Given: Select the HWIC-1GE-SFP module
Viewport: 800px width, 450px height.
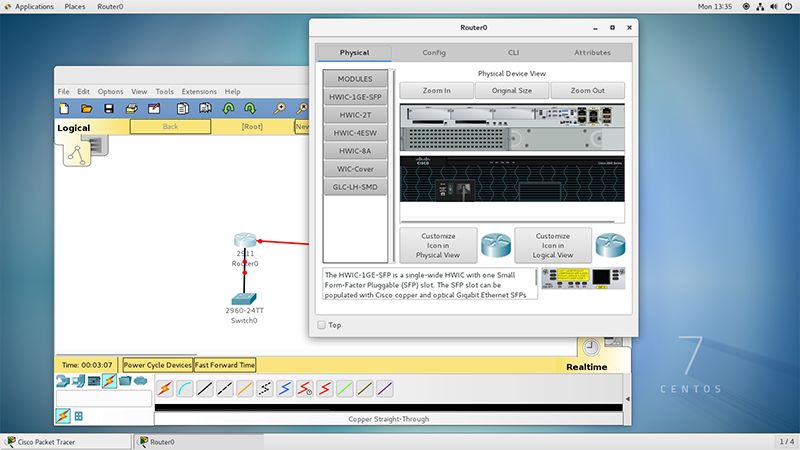Looking at the screenshot, I should tap(355, 97).
